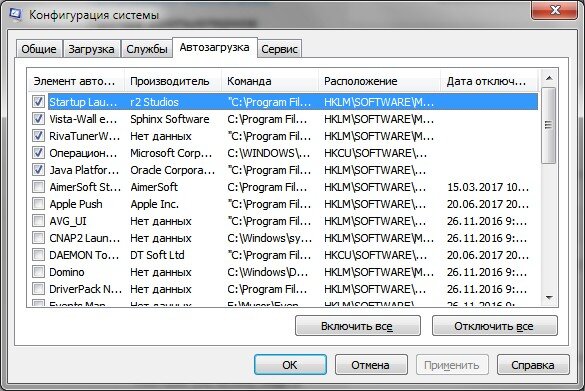Select the CNAP2 Laun... row name
Image resolution: width=585 pixels, height=391 pixels.
tap(85, 238)
